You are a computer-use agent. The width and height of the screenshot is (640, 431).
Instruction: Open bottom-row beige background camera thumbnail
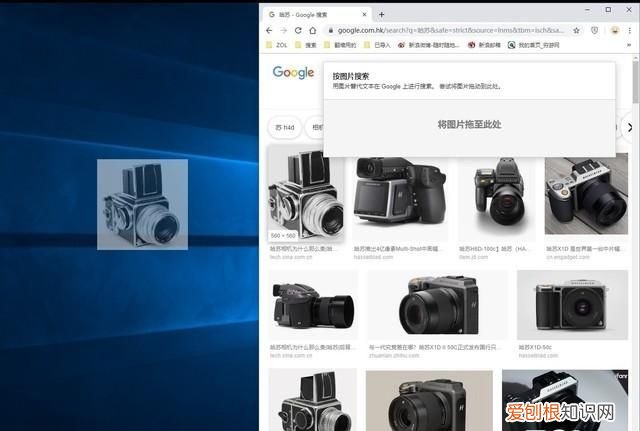(x=429, y=400)
